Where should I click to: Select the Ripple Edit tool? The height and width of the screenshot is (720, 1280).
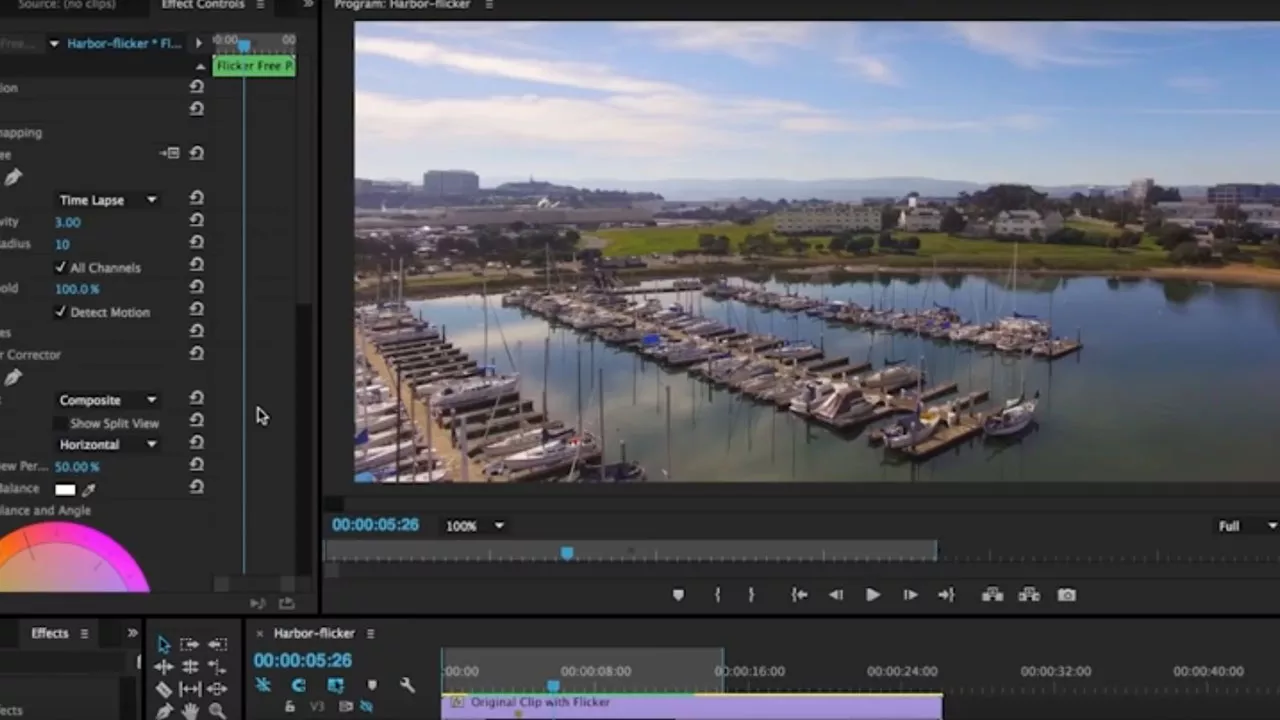tap(163, 667)
